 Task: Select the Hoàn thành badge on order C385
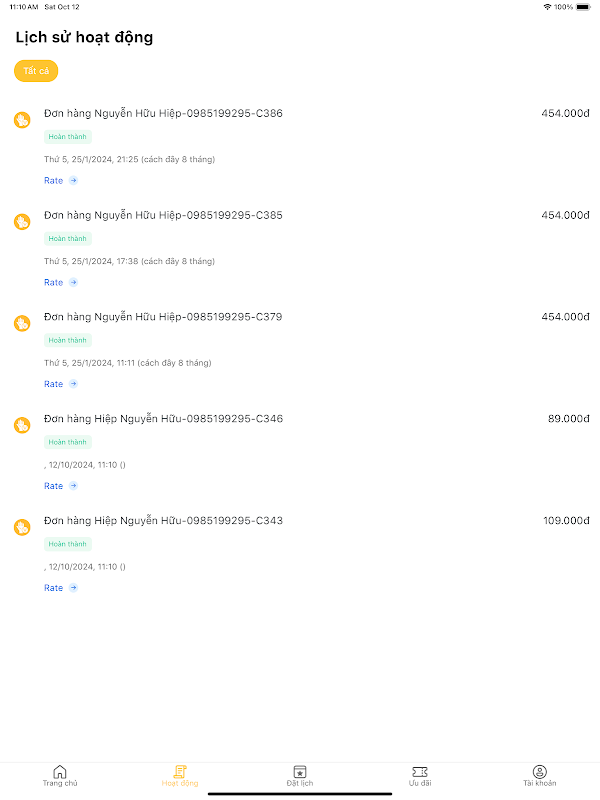pos(68,239)
